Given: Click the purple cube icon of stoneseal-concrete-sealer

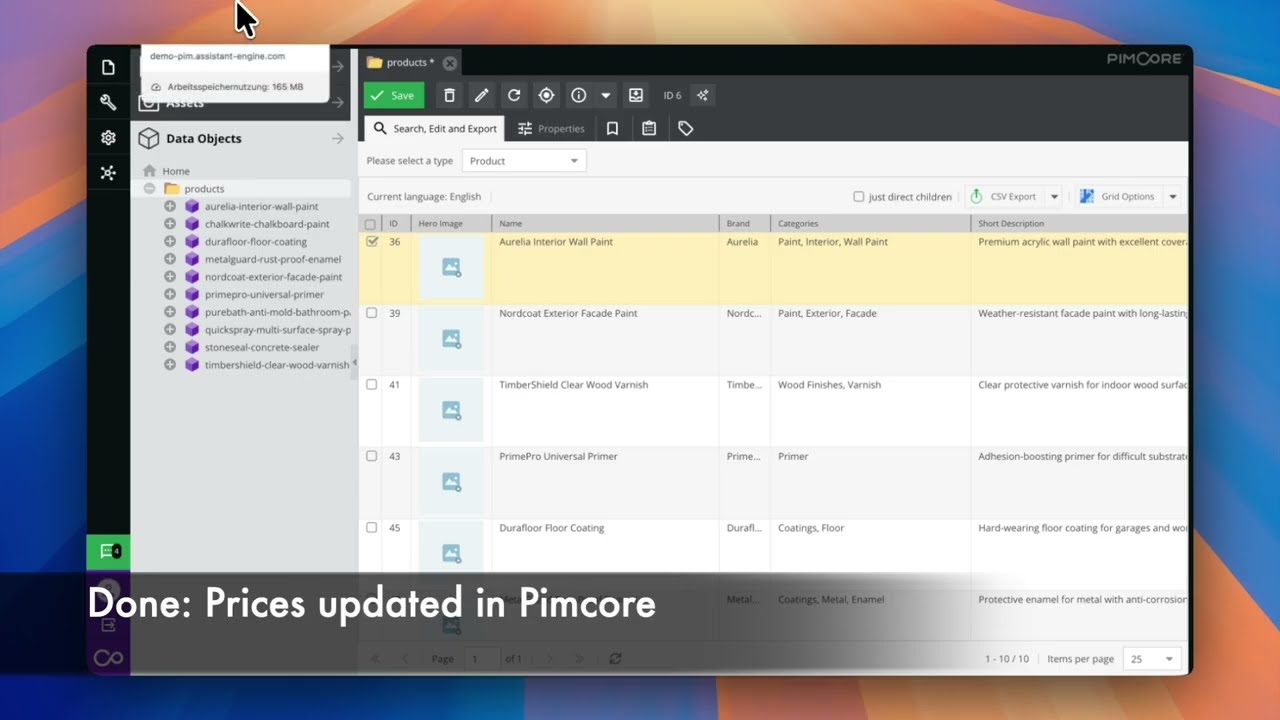Looking at the screenshot, I should [x=192, y=347].
